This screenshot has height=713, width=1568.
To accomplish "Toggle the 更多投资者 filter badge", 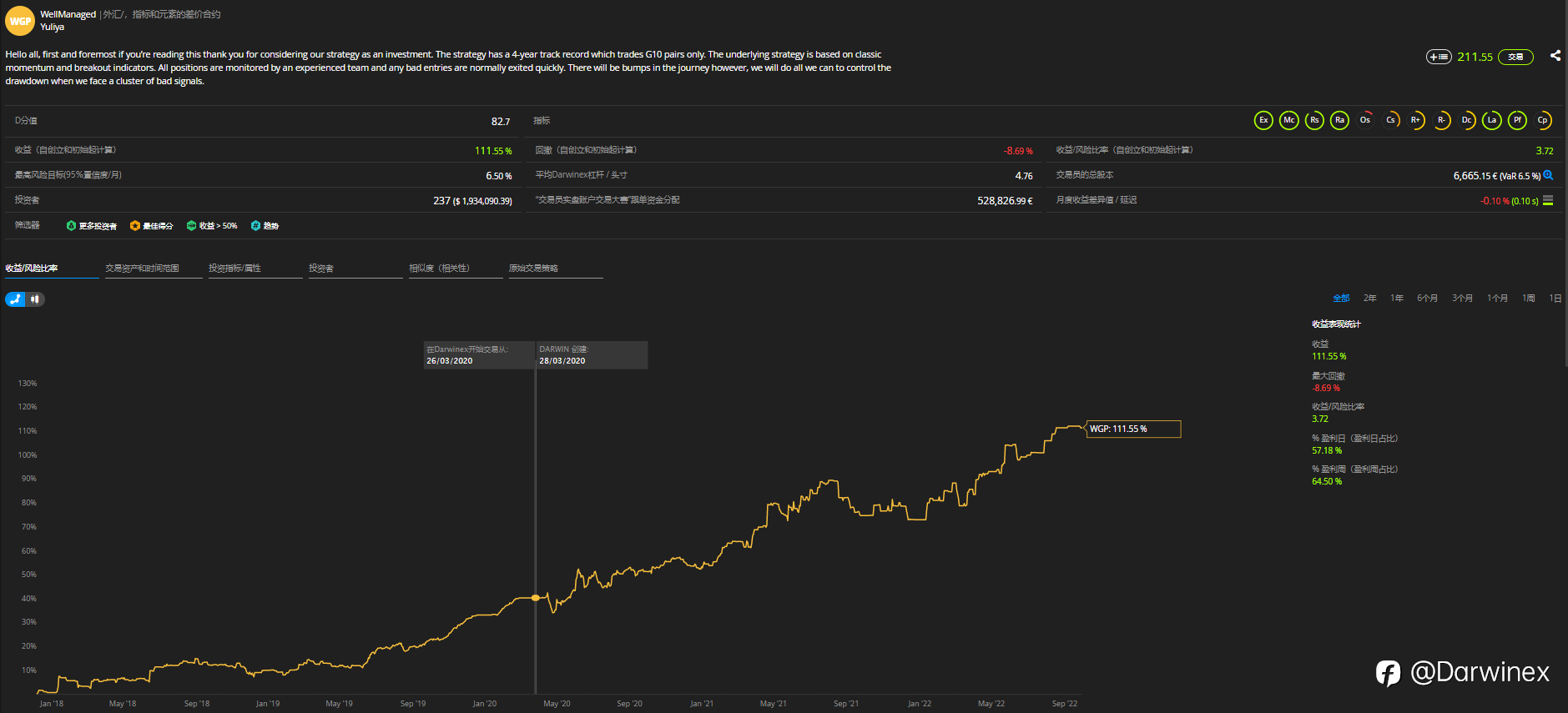I will point(92,226).
